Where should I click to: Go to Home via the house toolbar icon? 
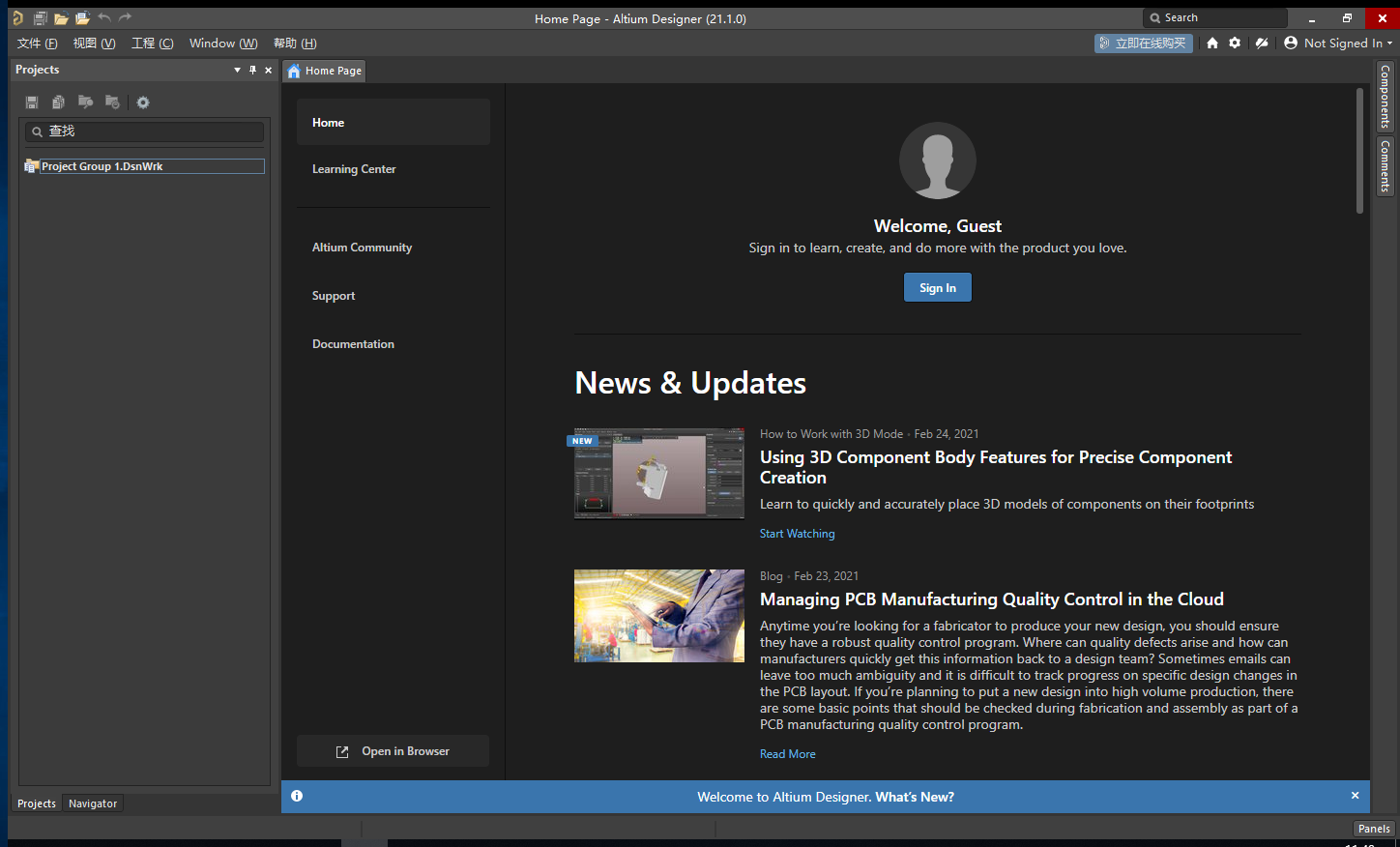pyautogui.click(x=1212, y=43)
